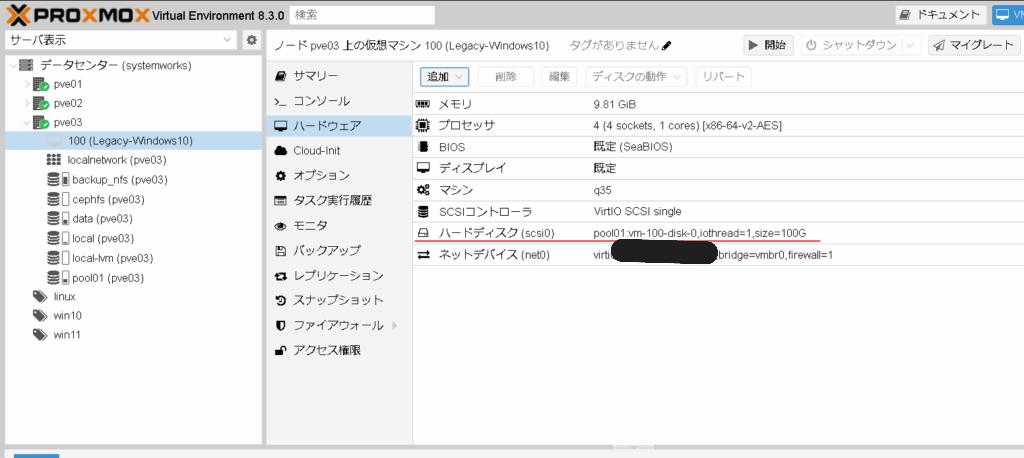The width and height of the screenshot is (1024, 458).
Task: Select the ハードウェア tab
Action: coord(340,125)
